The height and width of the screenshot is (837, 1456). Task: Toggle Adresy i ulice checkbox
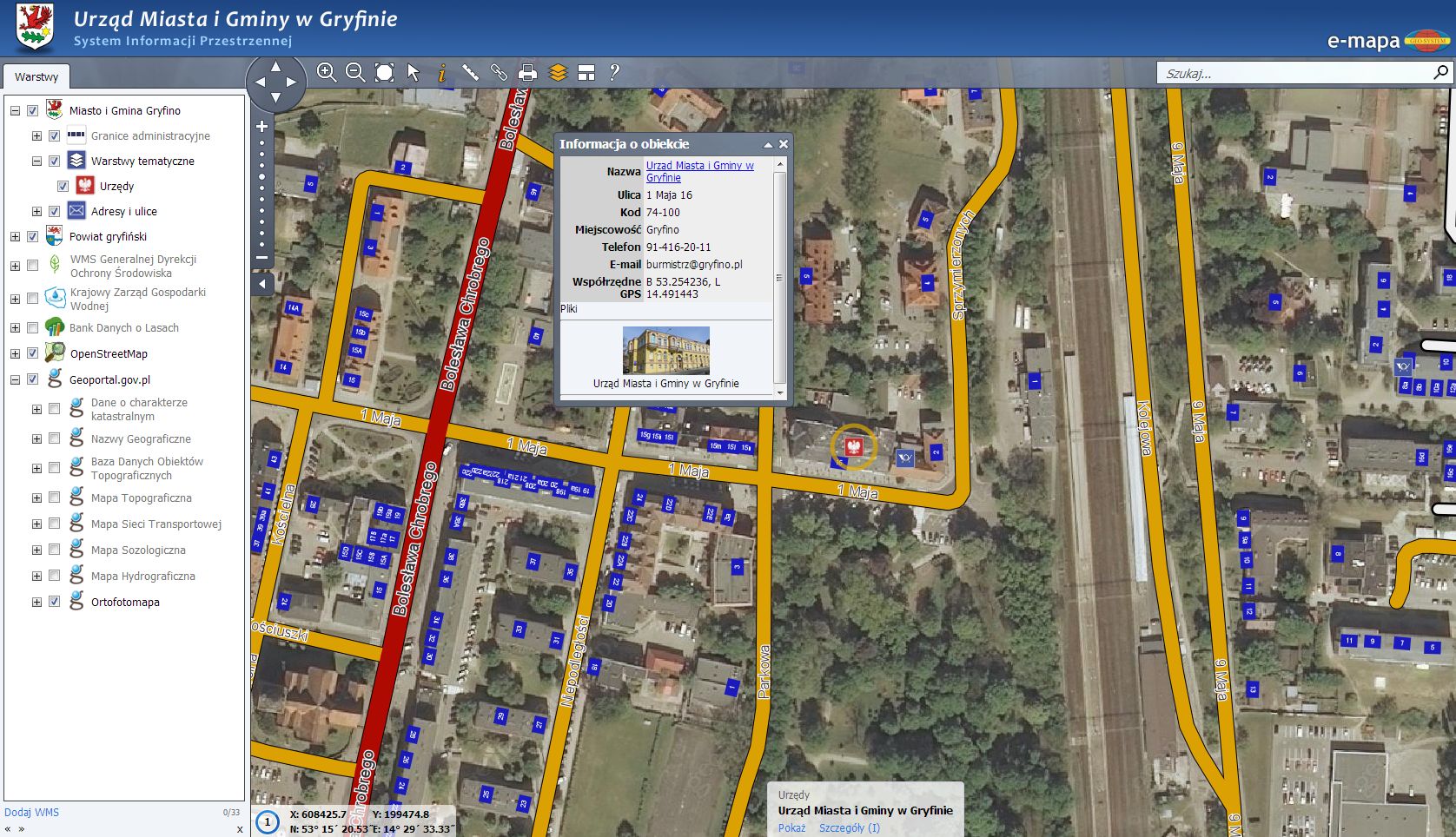click(54, 211)
